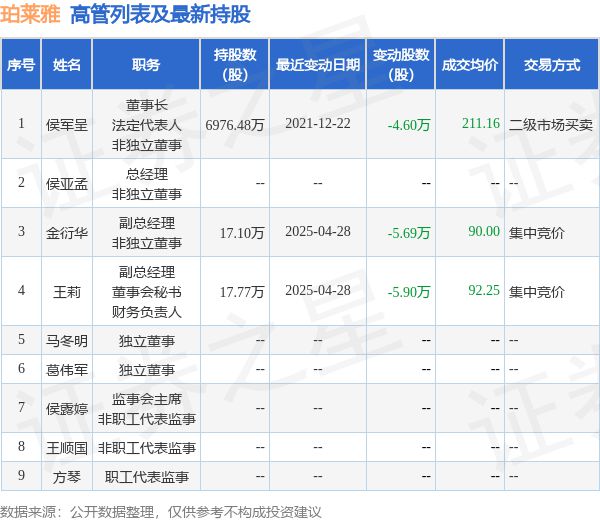Click the sequence number 1
The height and width of the screenshot is (521, 600).
[x=21, y=124]
